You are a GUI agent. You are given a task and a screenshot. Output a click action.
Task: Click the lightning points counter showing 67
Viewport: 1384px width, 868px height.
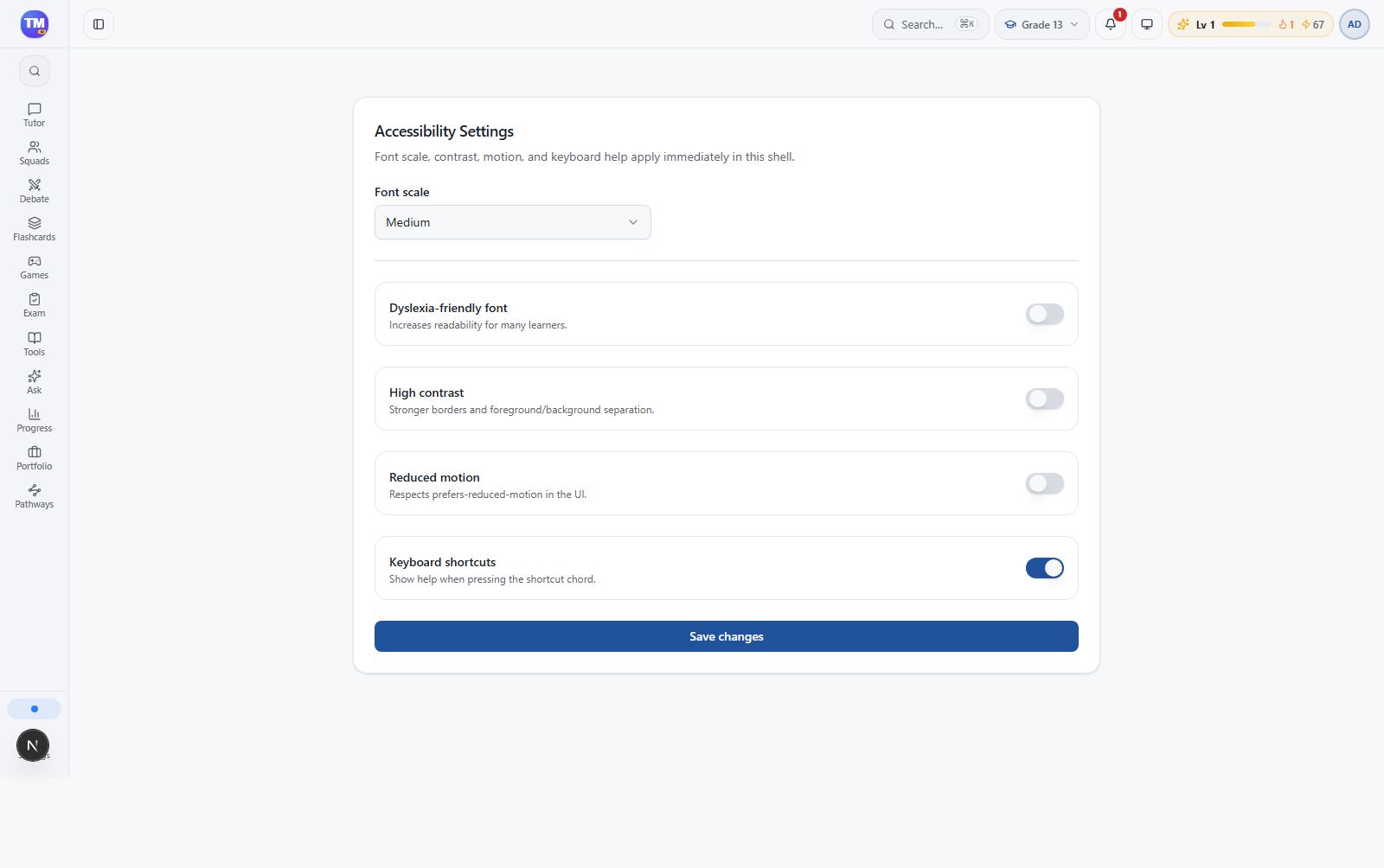[1313, 24]
